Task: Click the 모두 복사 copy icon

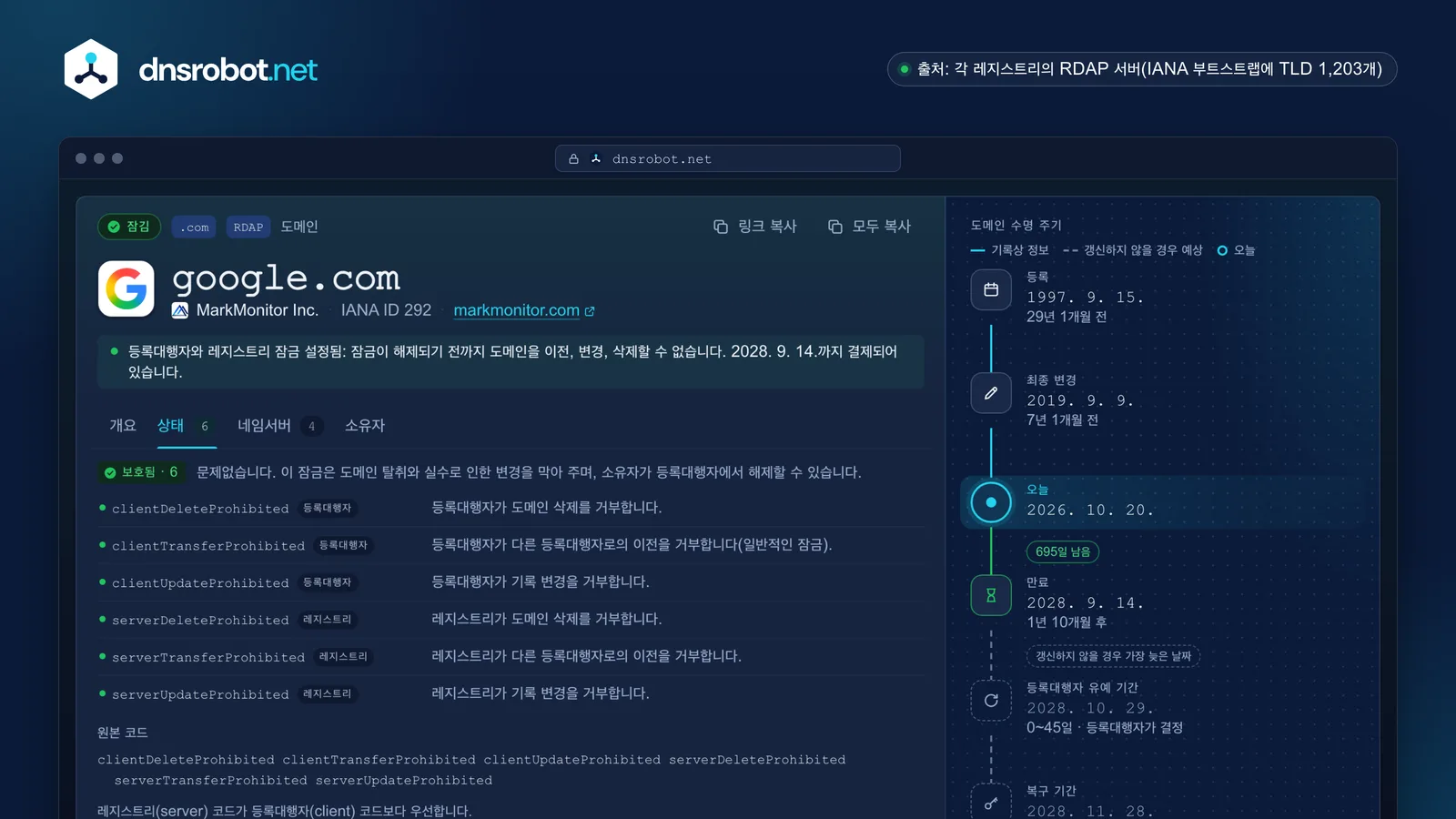Action: pyautogui.click(x=835, y=227)
